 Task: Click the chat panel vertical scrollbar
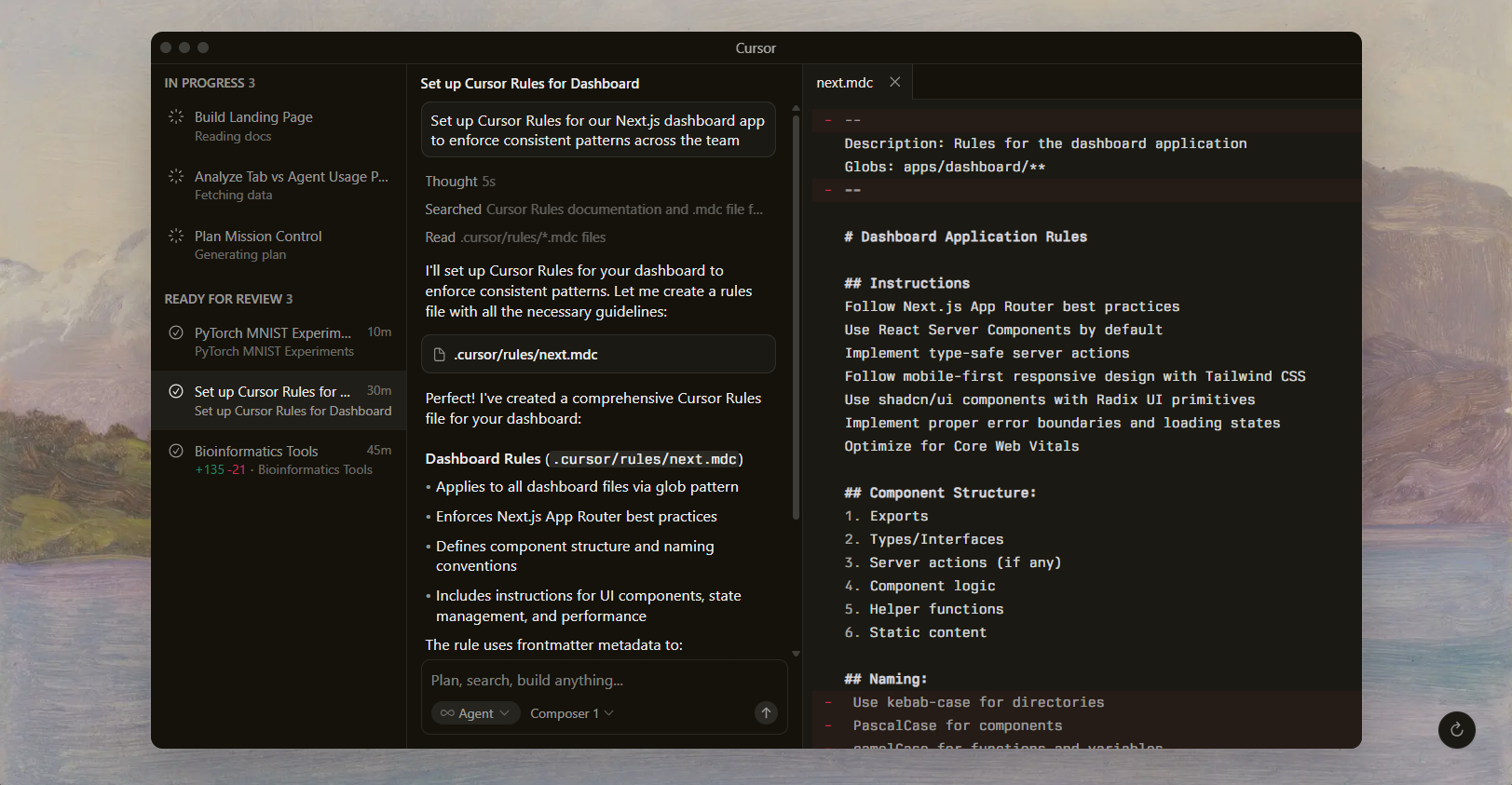pyautogui.click(x=796, y=317)
